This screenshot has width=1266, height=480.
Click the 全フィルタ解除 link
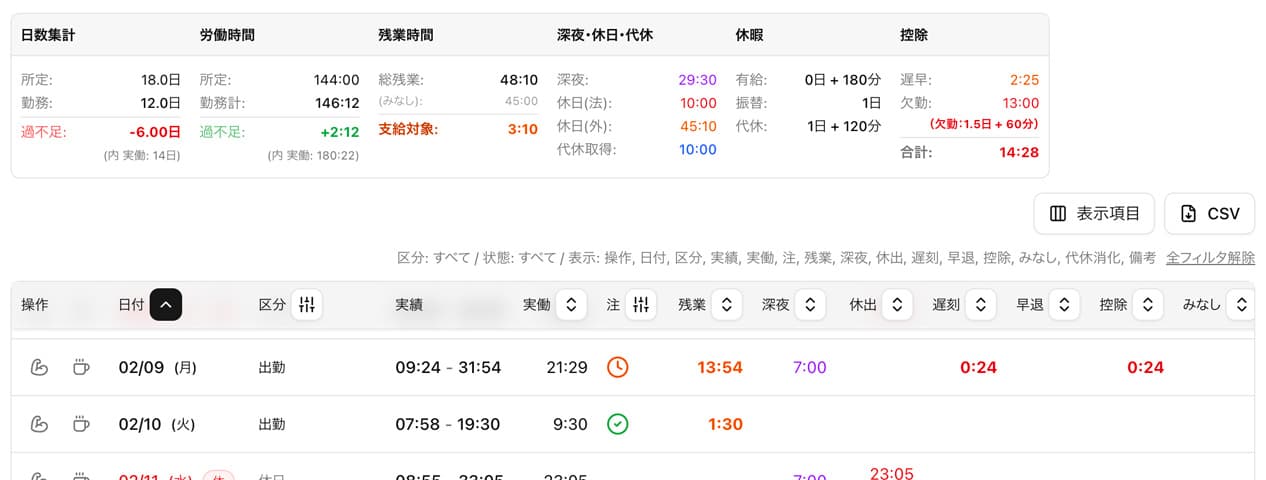click(x=1210, y=257)
